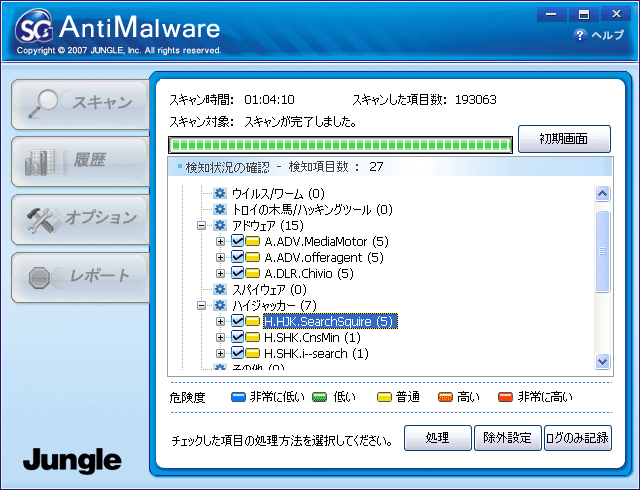Select A.ADV.MediaMotor (5) text
640x490 pixels.
[327, 241]
